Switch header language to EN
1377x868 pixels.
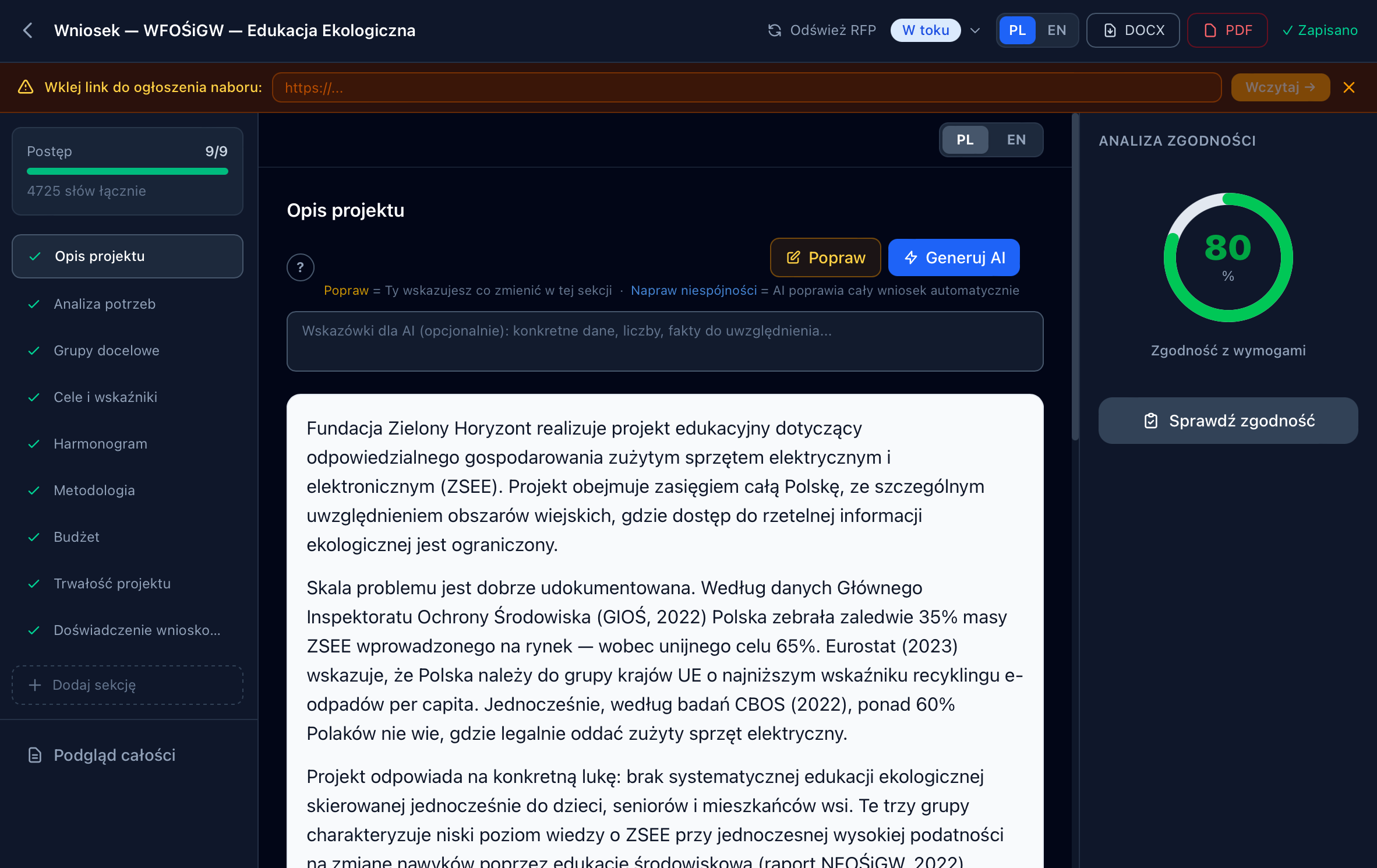tap(1057, 30)
